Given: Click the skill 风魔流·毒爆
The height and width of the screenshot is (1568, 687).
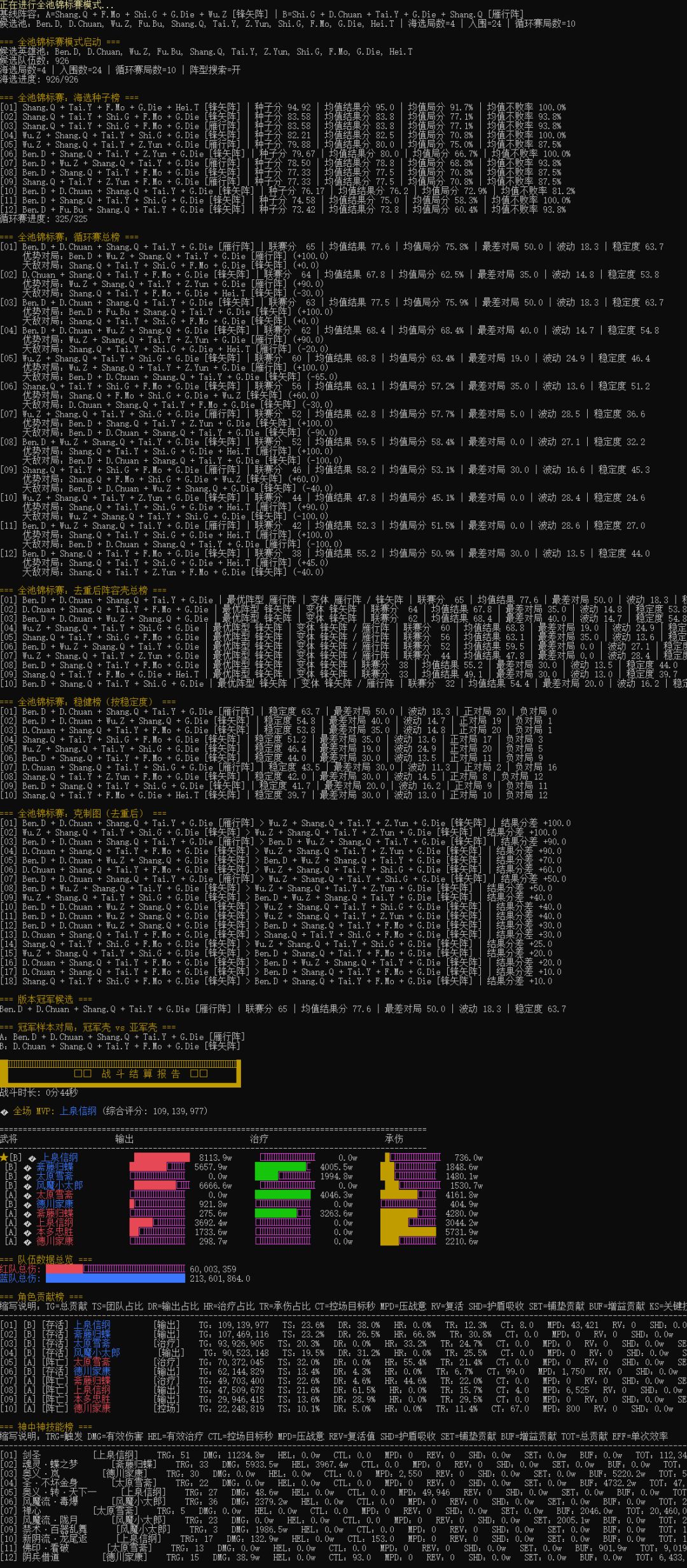Looking at the screenshot, I should tap(50, 1502).
